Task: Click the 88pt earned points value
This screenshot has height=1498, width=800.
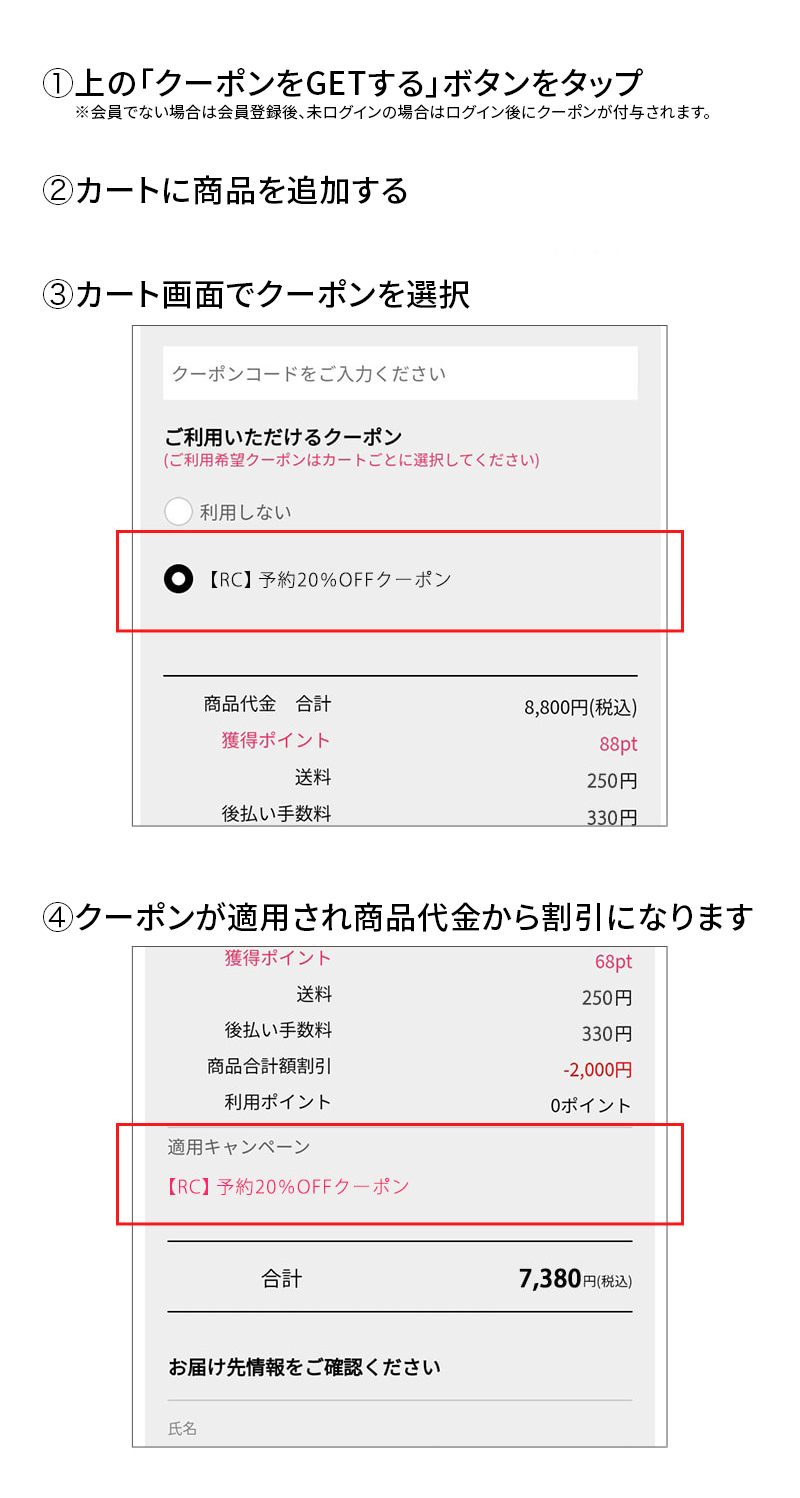Action: (618, 744)
